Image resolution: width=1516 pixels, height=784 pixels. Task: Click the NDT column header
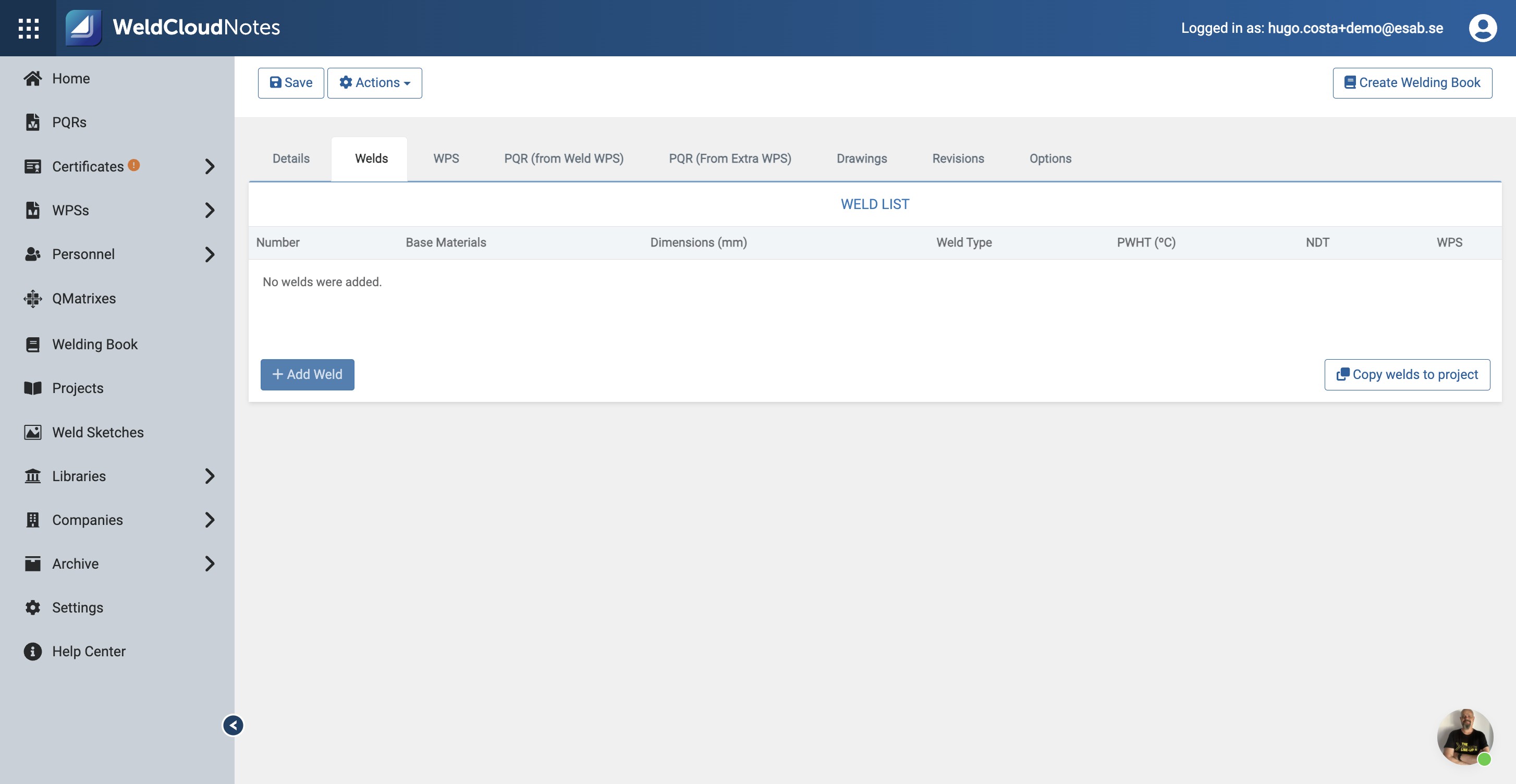[x=1317, y=242]
